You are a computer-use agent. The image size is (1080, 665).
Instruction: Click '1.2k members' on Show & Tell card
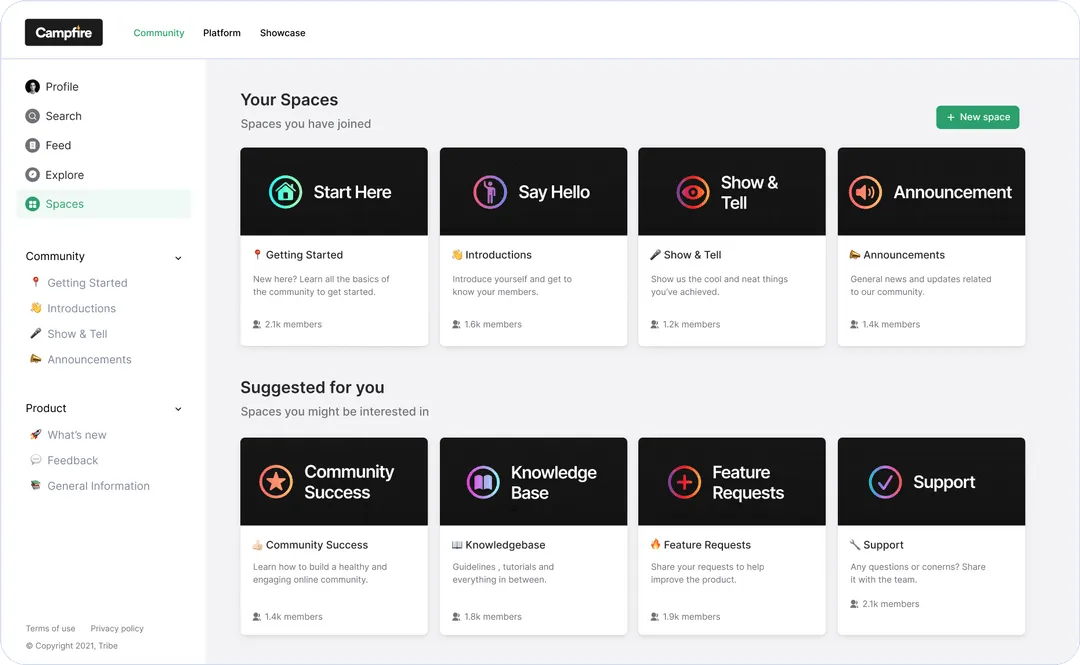692,325
